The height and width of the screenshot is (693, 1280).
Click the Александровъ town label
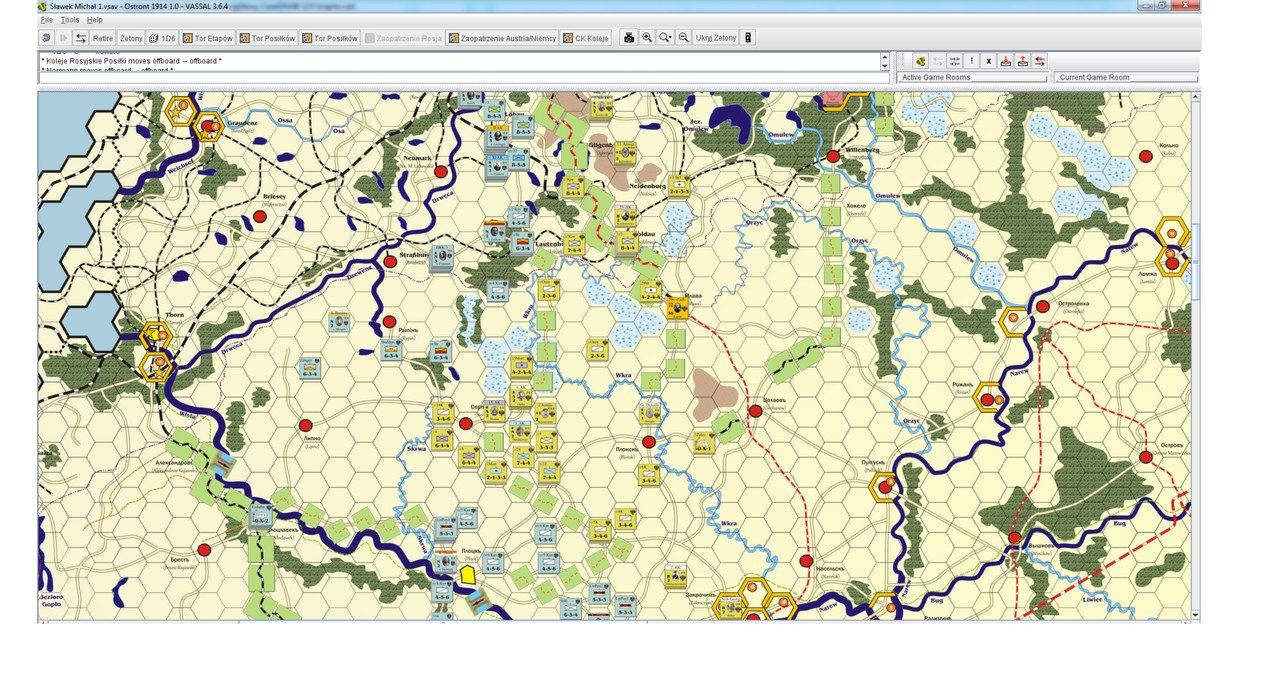172,463
